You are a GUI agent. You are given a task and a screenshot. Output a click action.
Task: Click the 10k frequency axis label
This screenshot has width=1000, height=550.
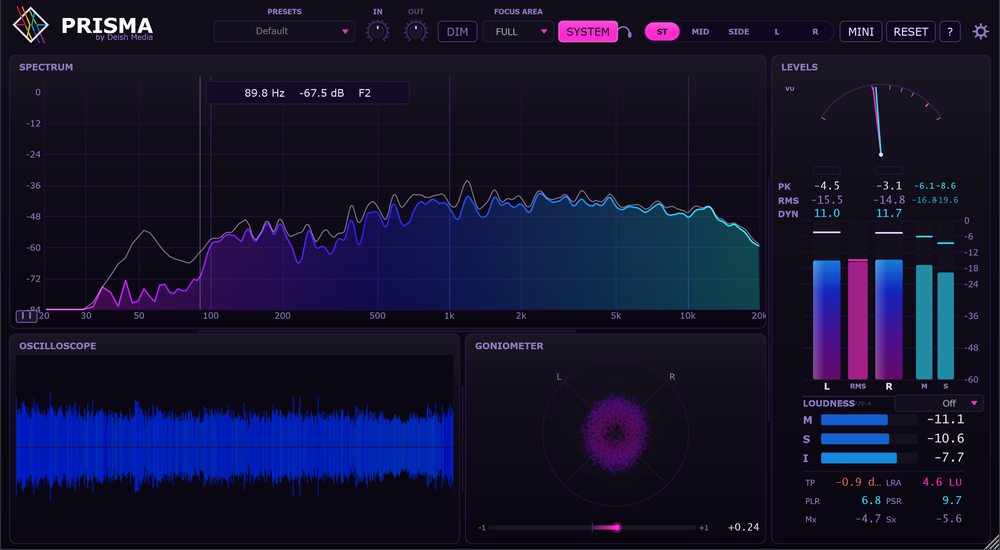click(688, 316)
